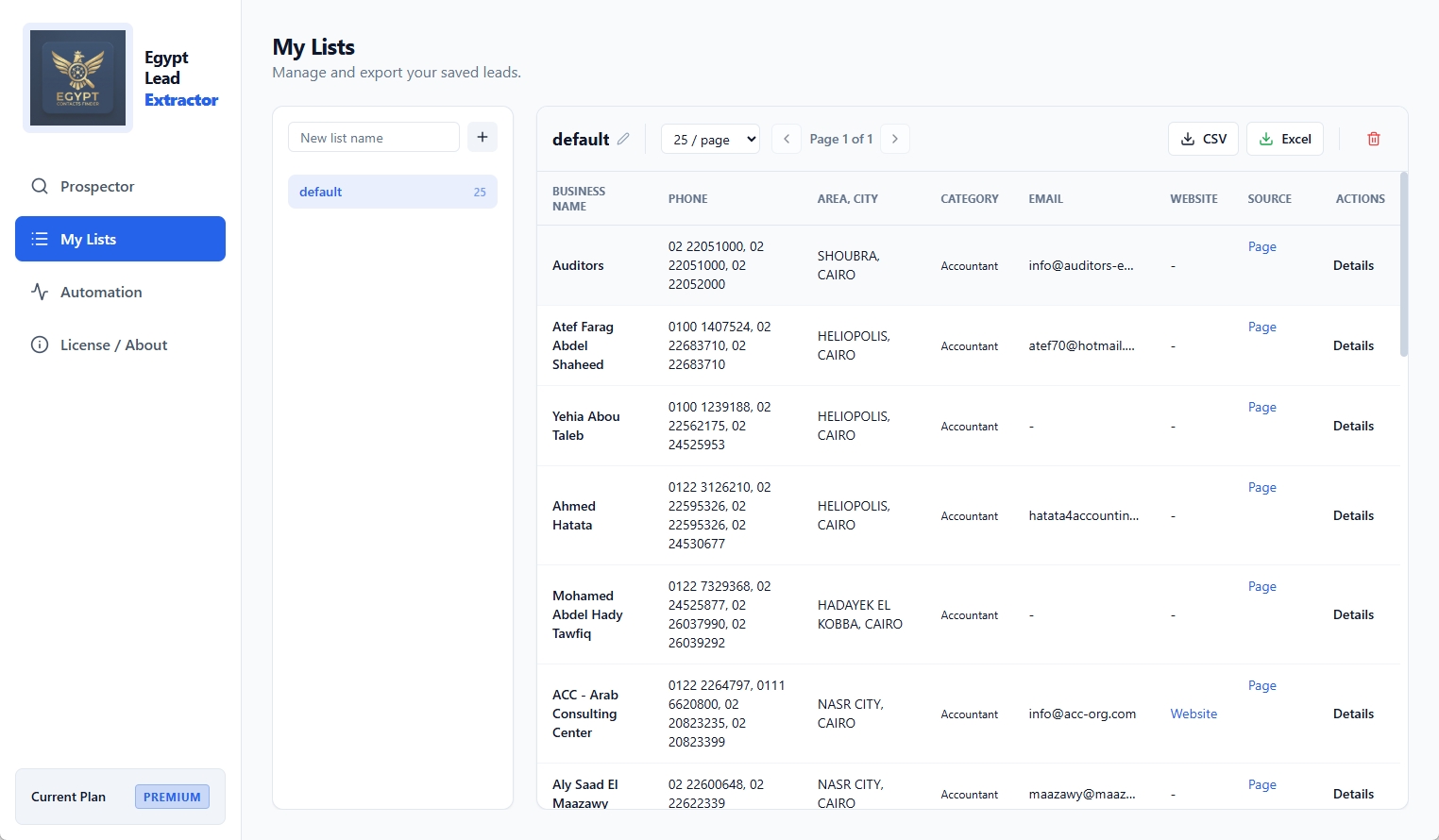Open Page source link for Auditors

click(1261, 246)
